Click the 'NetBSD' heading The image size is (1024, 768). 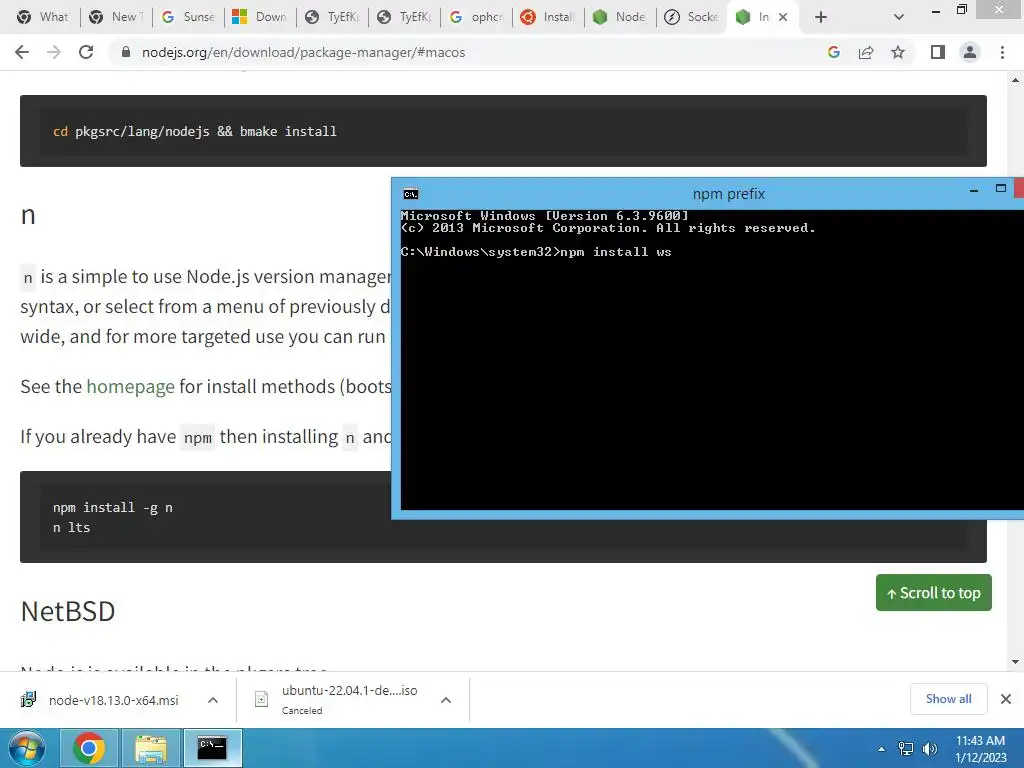[68, 611]
